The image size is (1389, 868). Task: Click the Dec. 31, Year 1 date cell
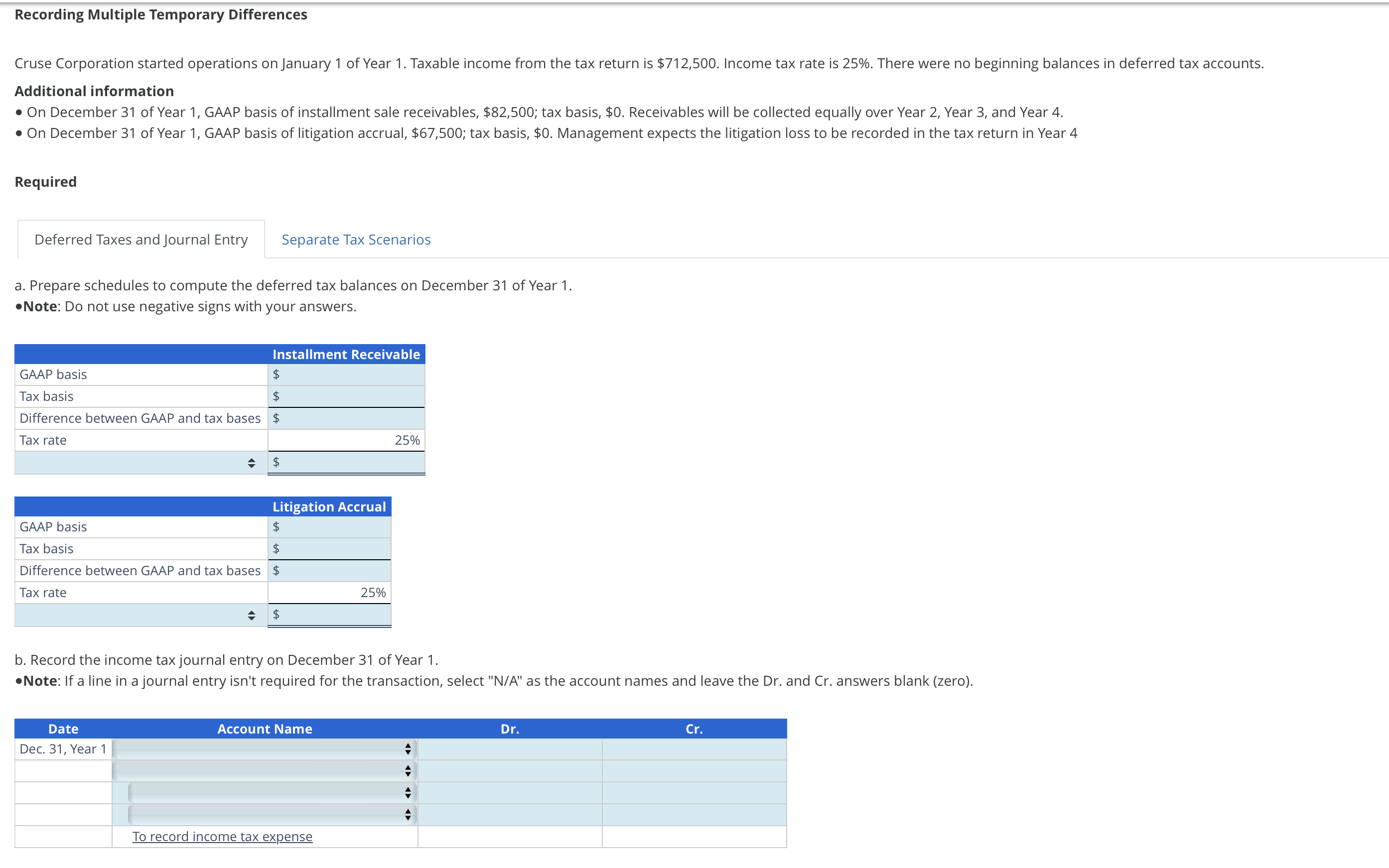(63, 748)
